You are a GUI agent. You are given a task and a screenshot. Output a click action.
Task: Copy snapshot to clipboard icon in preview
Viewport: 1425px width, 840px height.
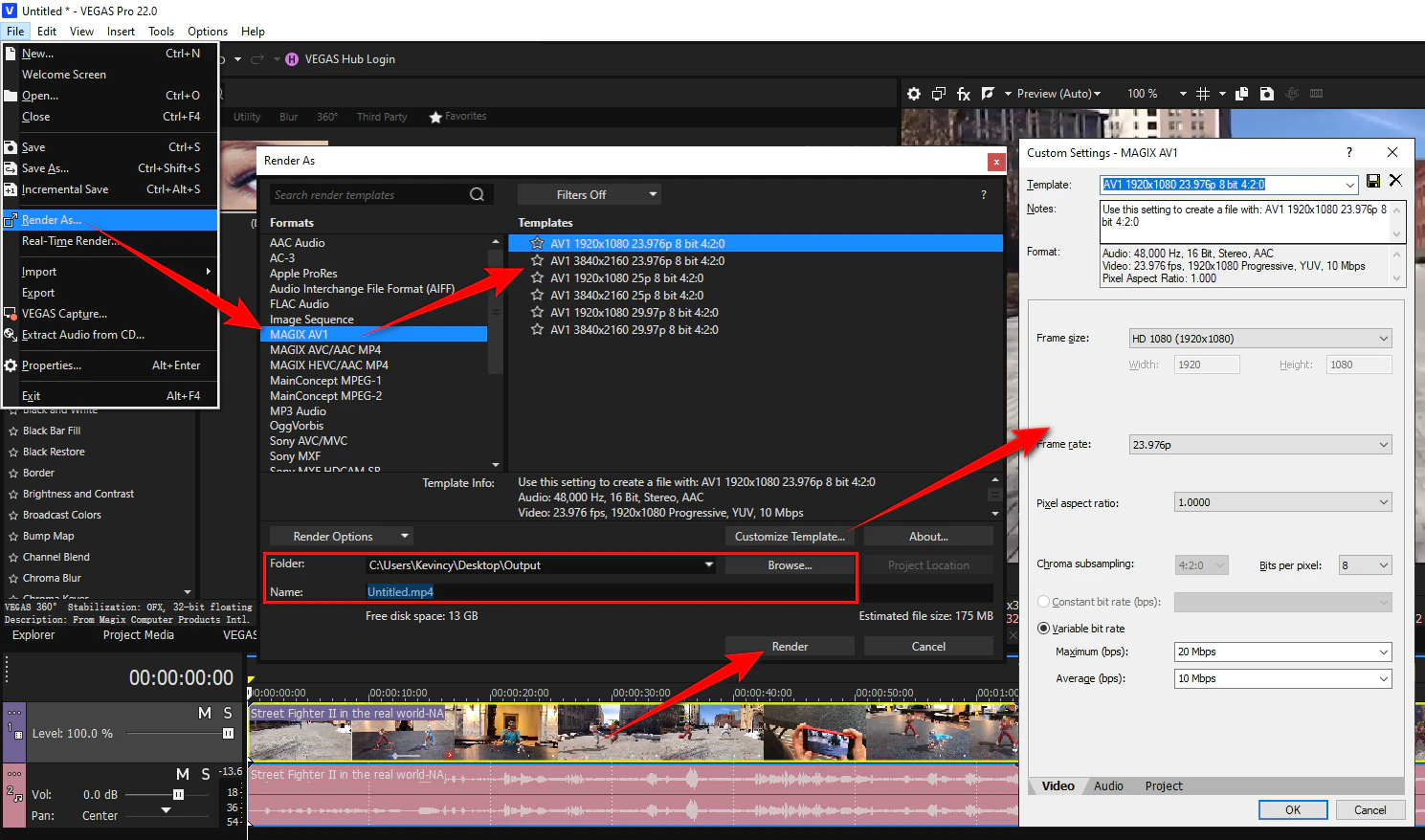click(x=1242, y=94)
